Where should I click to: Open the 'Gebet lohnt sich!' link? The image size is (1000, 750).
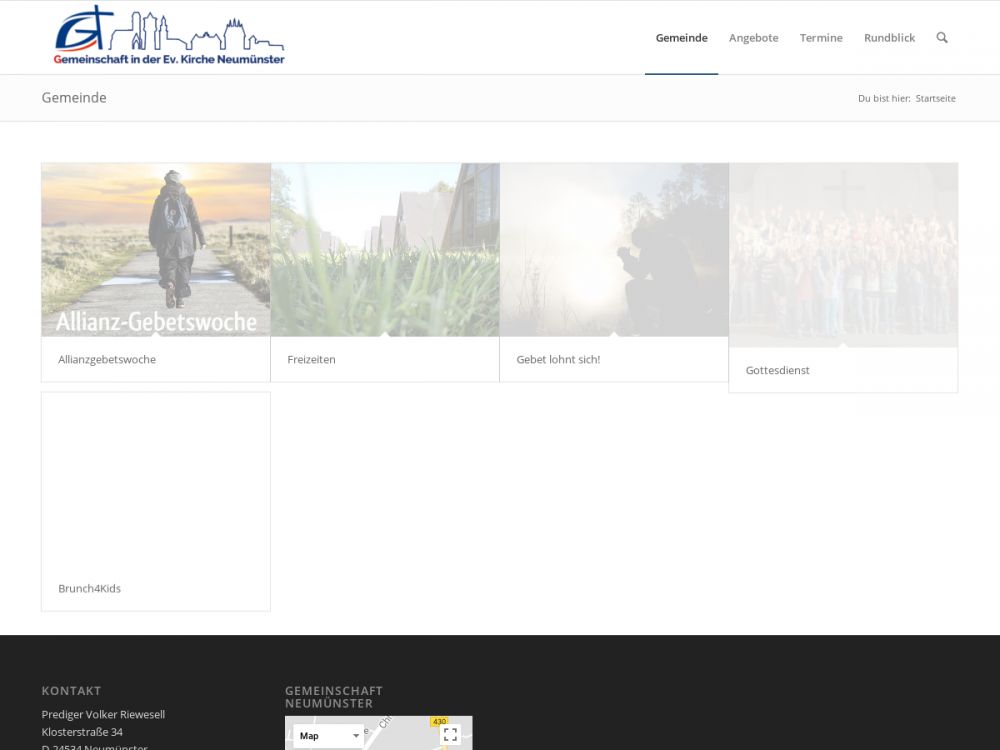click(558, 360)
